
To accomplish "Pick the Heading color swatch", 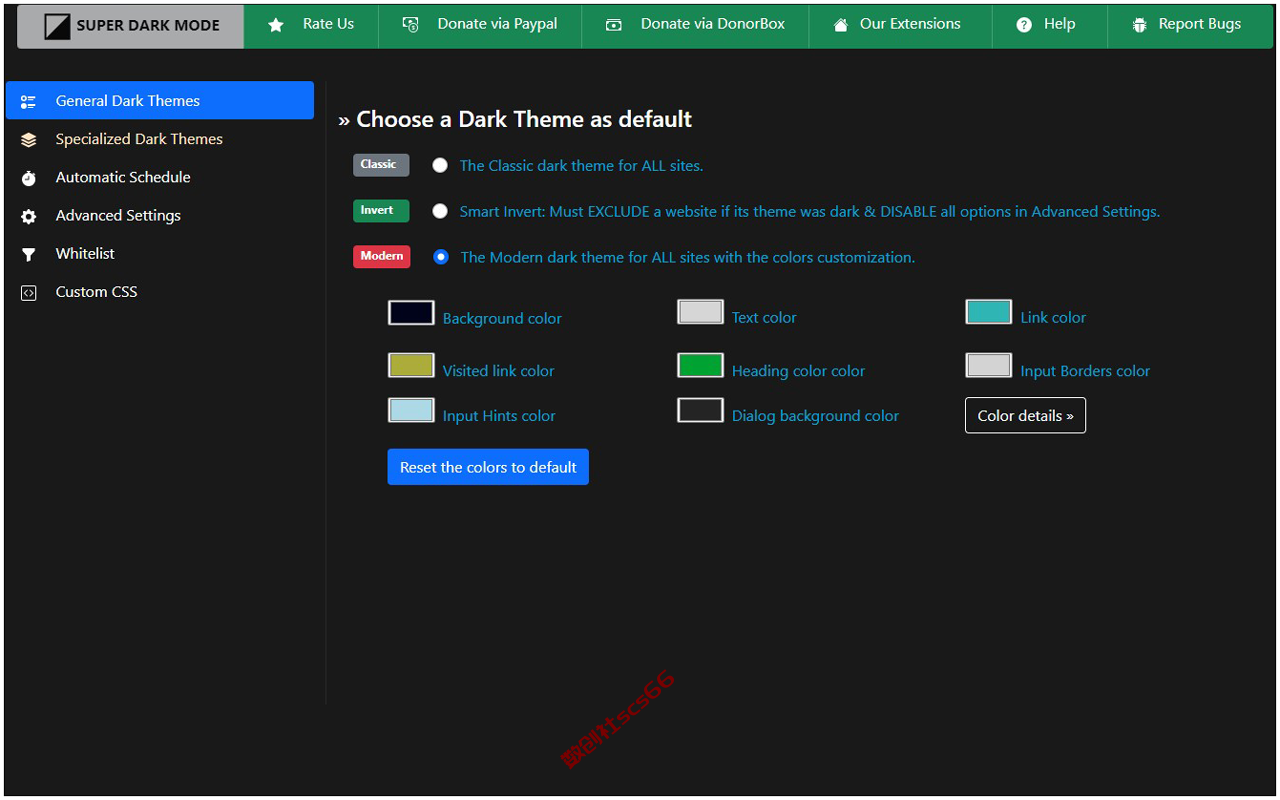I will click(700, 365).
